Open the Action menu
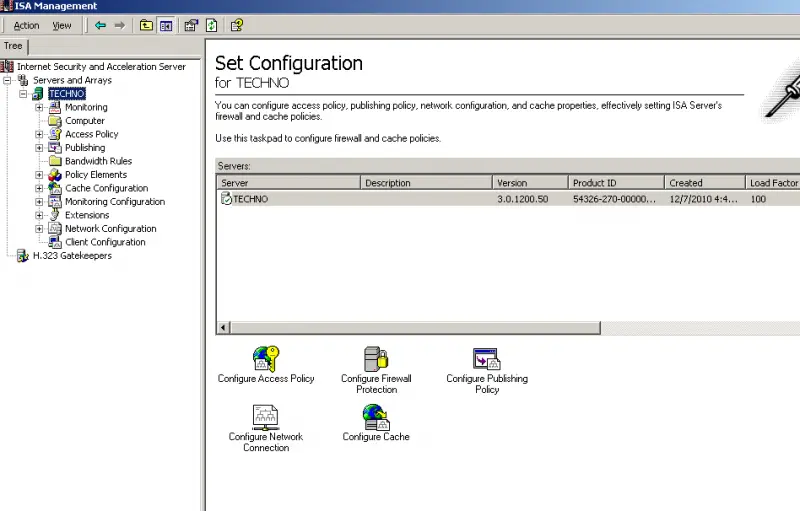Screen dimensions: 800x511 point(26,25)
